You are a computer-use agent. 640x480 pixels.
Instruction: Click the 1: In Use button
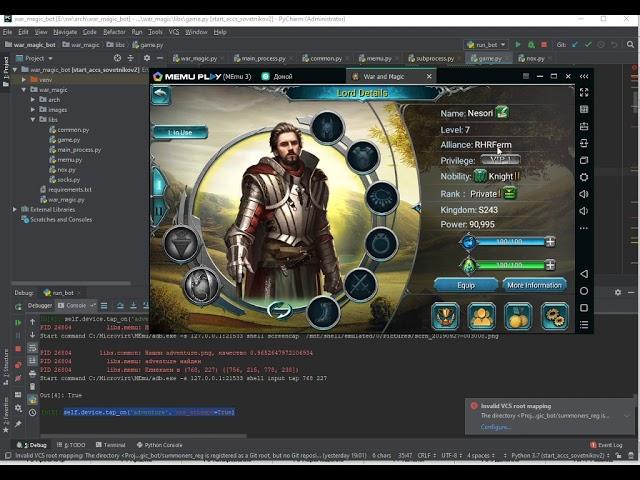coord(180,132)
